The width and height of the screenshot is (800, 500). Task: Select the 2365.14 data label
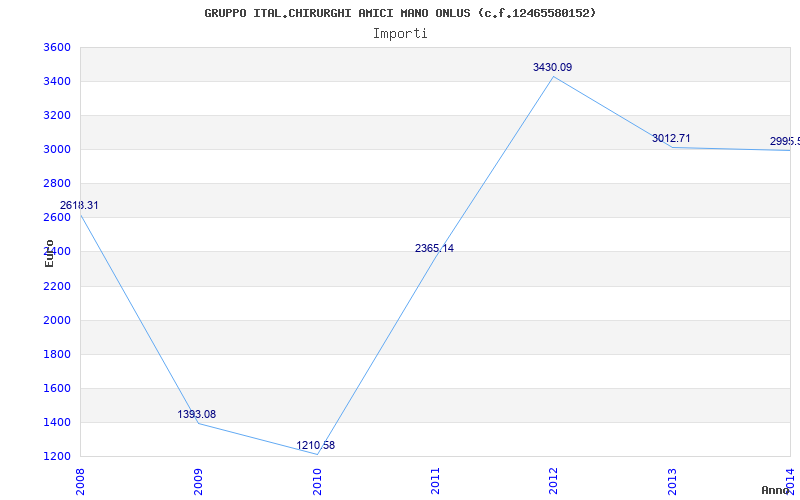pyautogui.click(x=434, y=248)
